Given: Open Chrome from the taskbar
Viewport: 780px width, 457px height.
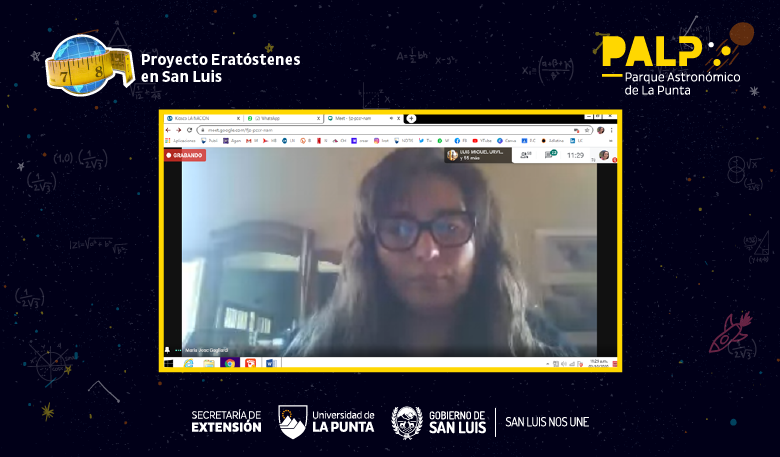Looking at the screenshot, I should (229, 364).
